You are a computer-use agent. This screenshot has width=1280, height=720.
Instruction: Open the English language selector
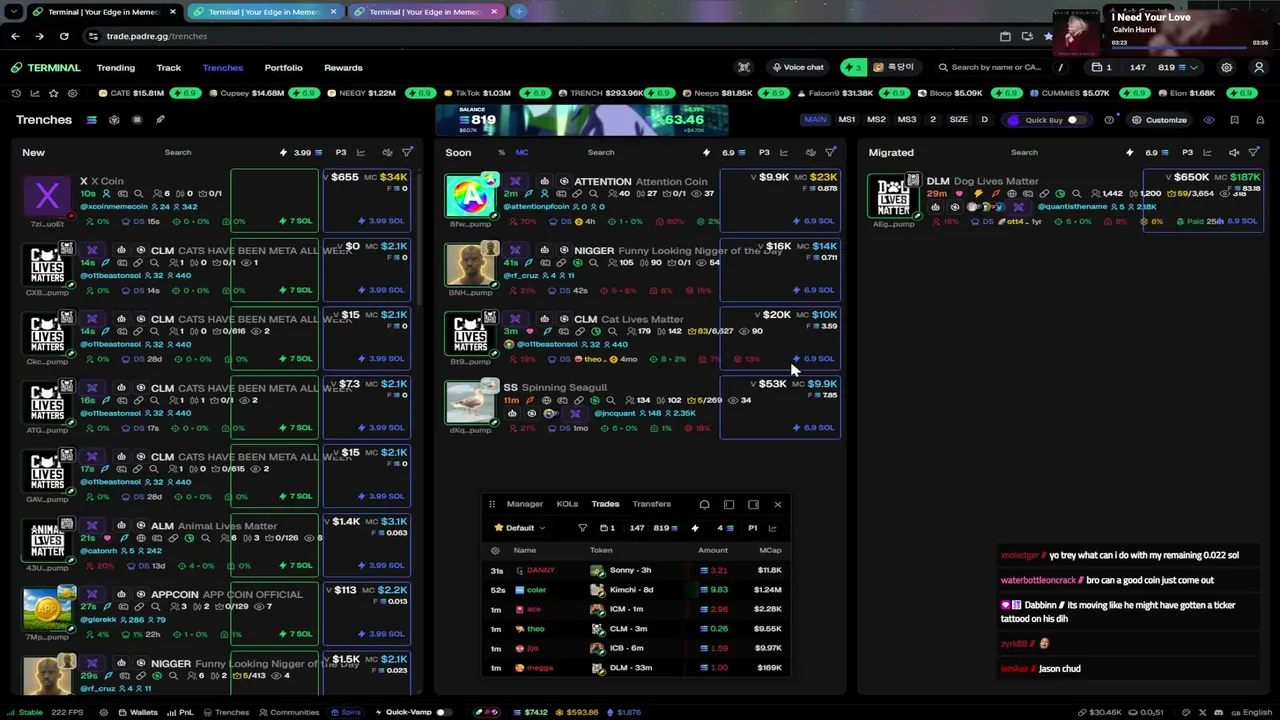click(x=1250, y=712)
